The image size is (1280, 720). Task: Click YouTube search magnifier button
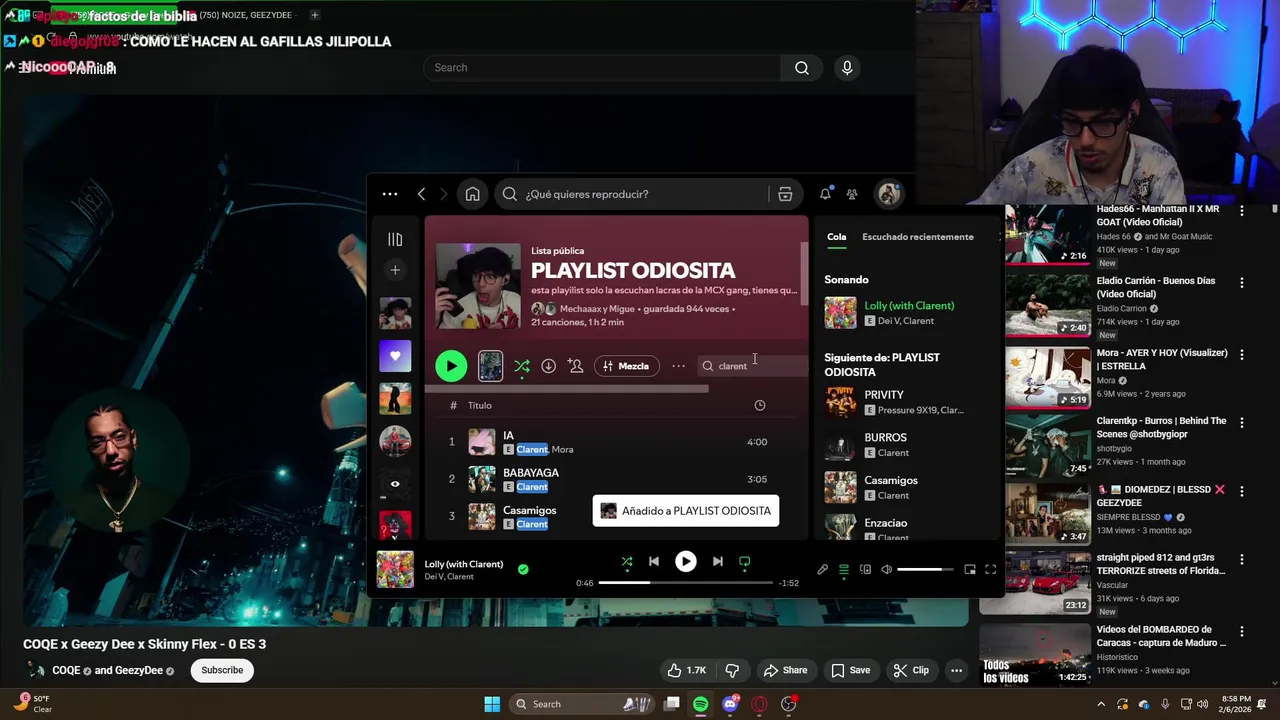click(802, 68)
